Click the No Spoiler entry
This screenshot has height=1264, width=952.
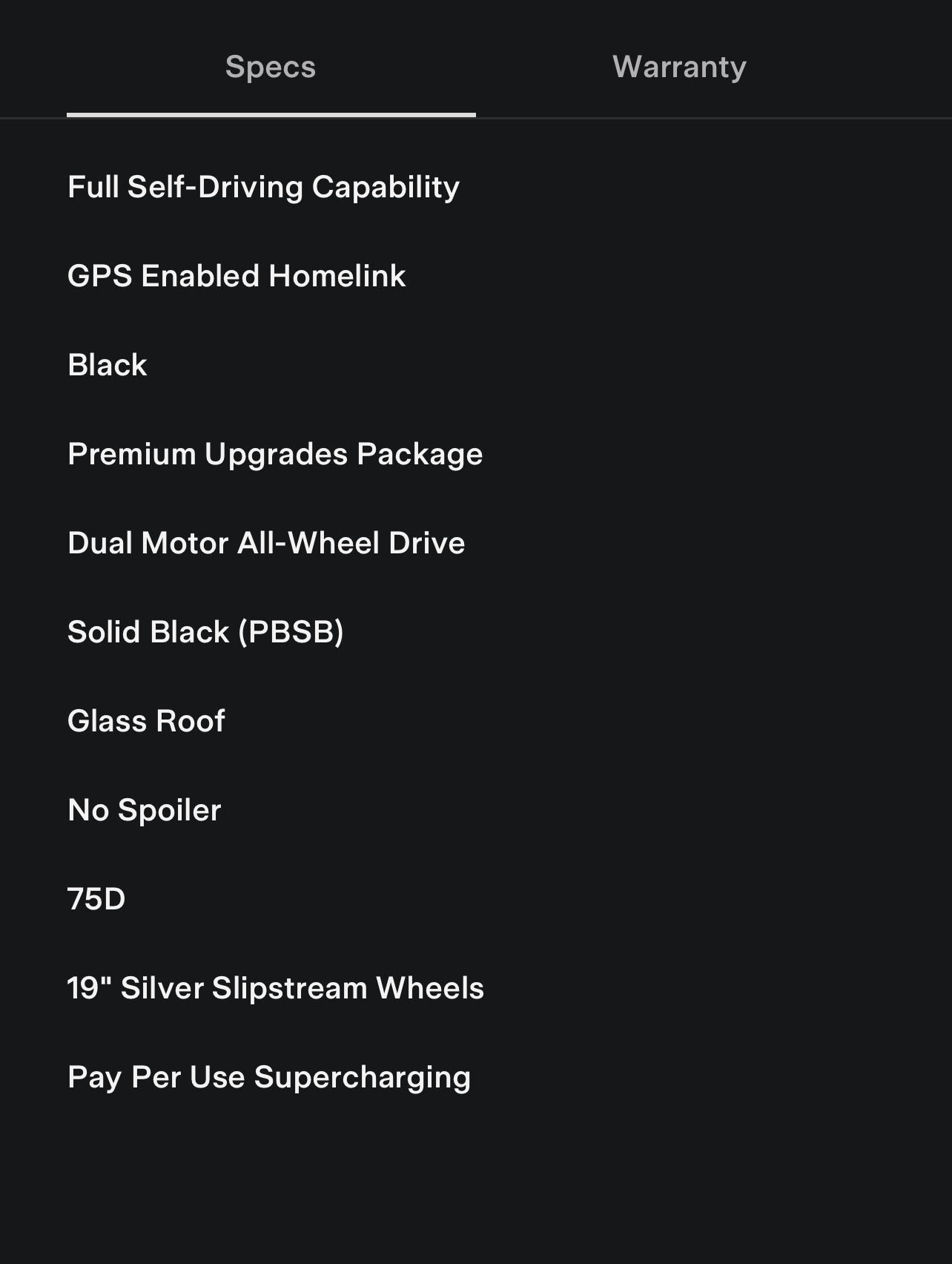[x=145, y=810]
